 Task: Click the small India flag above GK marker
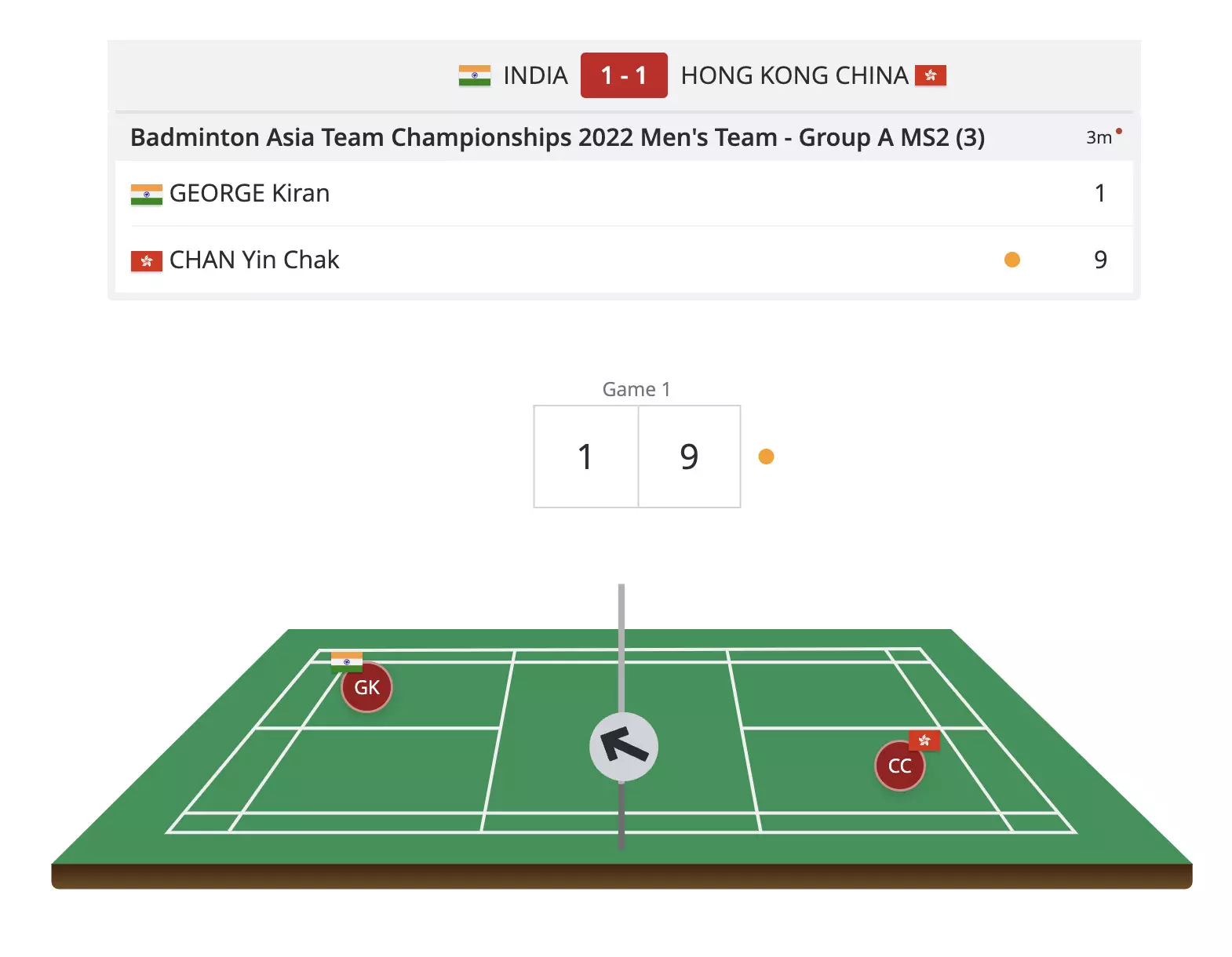347,661
